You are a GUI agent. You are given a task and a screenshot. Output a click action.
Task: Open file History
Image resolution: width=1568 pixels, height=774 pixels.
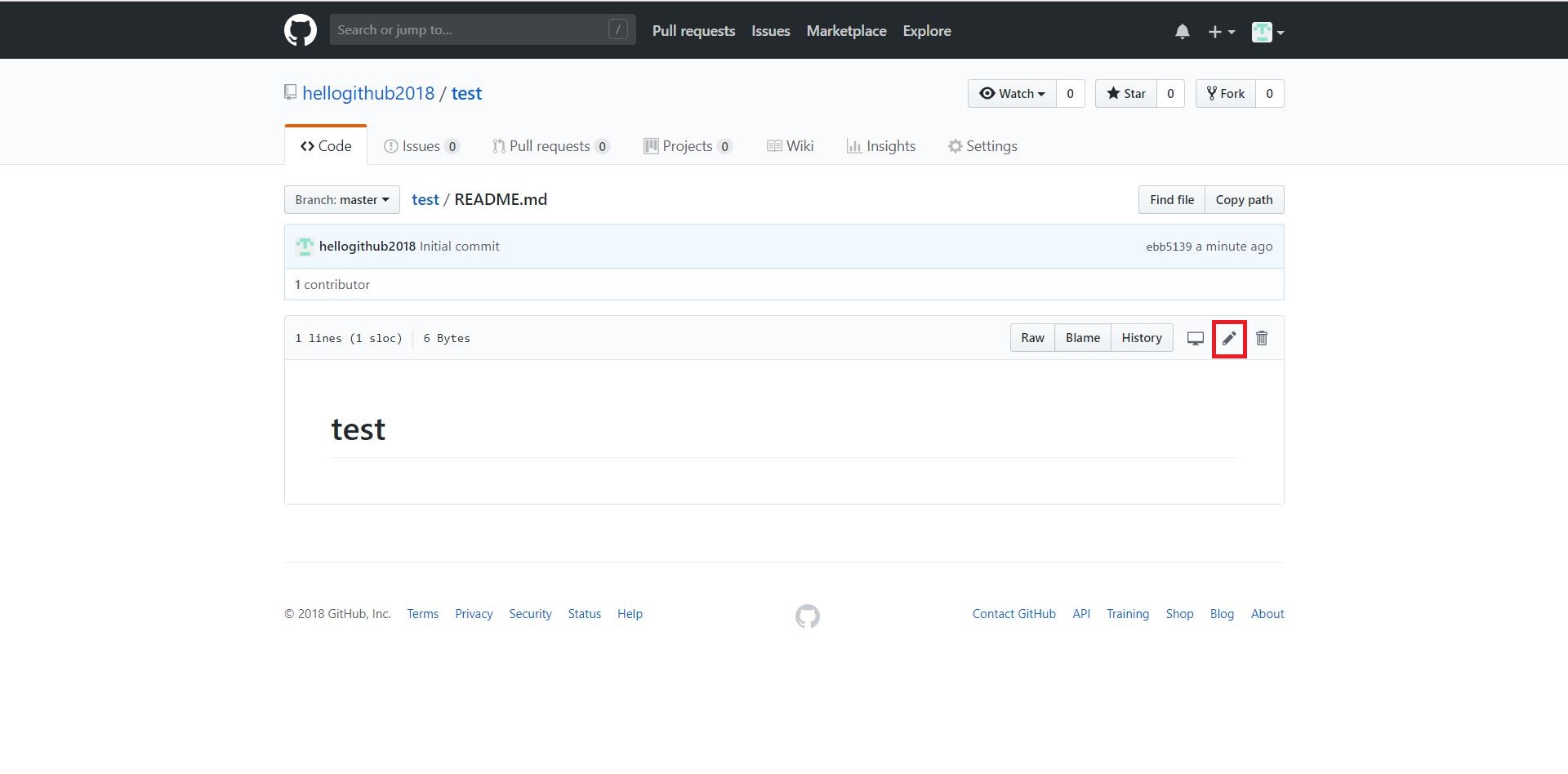pos(1142,338)
